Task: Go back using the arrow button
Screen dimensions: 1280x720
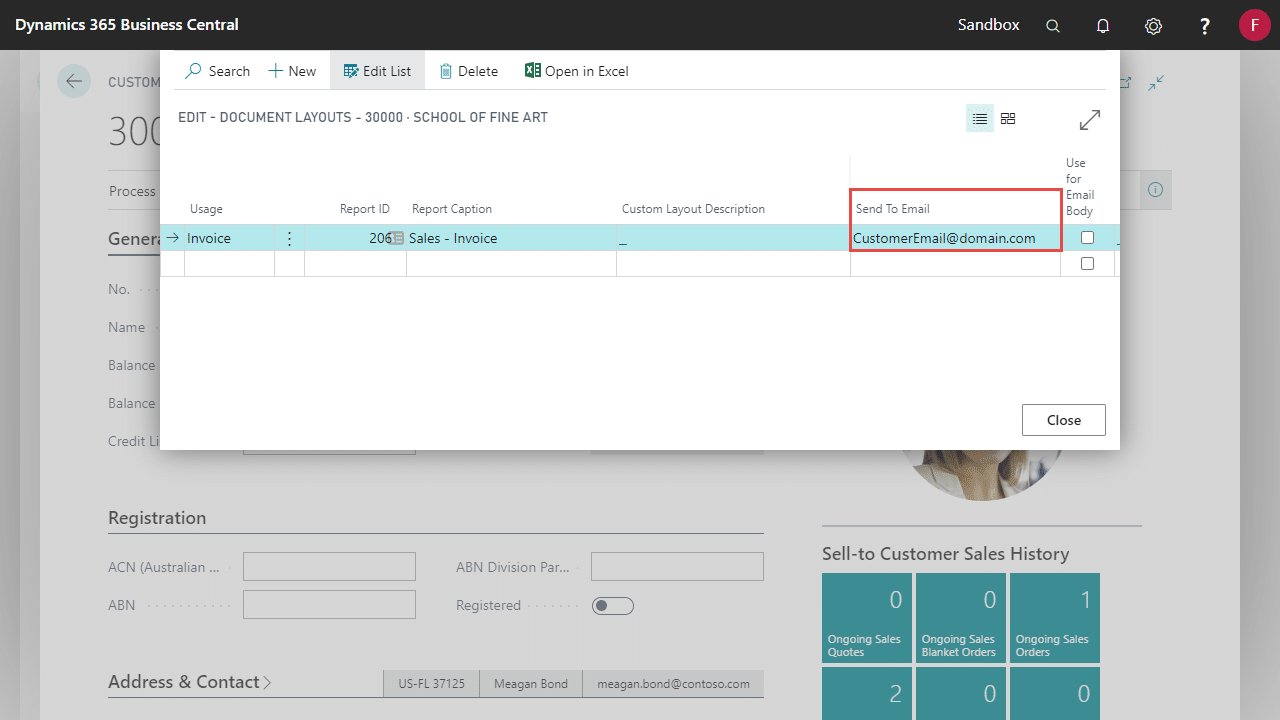Action: coord(74,81)
